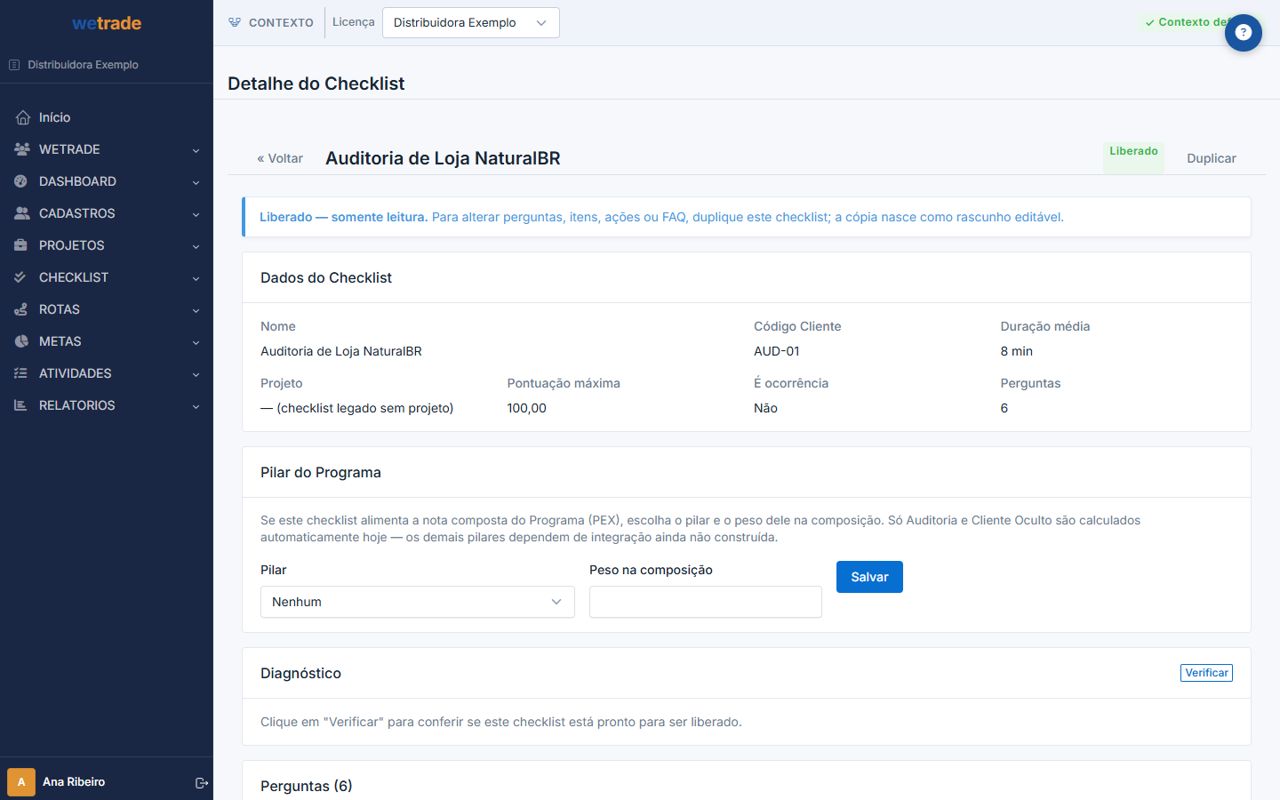
Task: Expand the PROJETOS menu chevron
Action: 196,246
